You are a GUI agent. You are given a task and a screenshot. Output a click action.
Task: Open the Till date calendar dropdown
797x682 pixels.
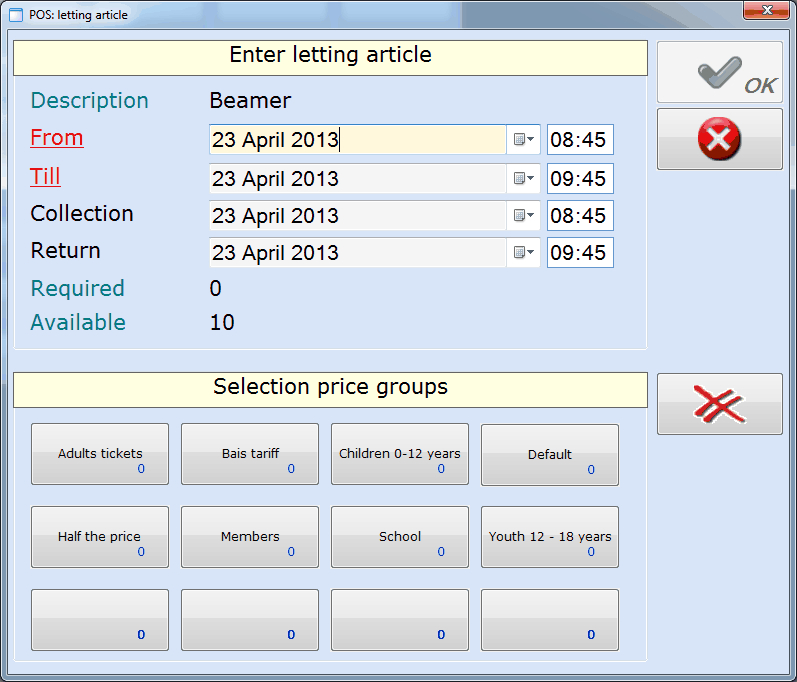[524, 179]
